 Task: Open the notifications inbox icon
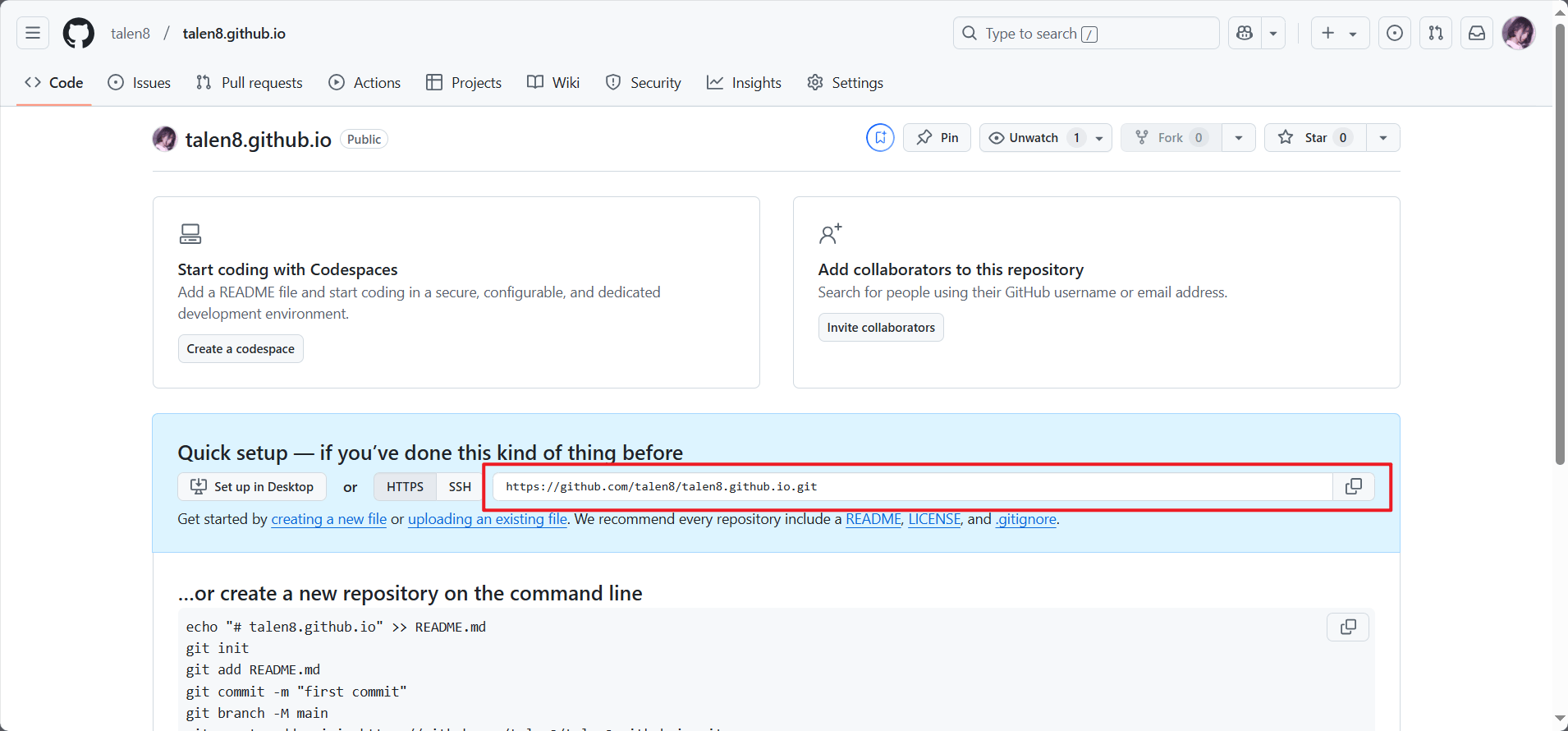click(x=1476, y=33)
